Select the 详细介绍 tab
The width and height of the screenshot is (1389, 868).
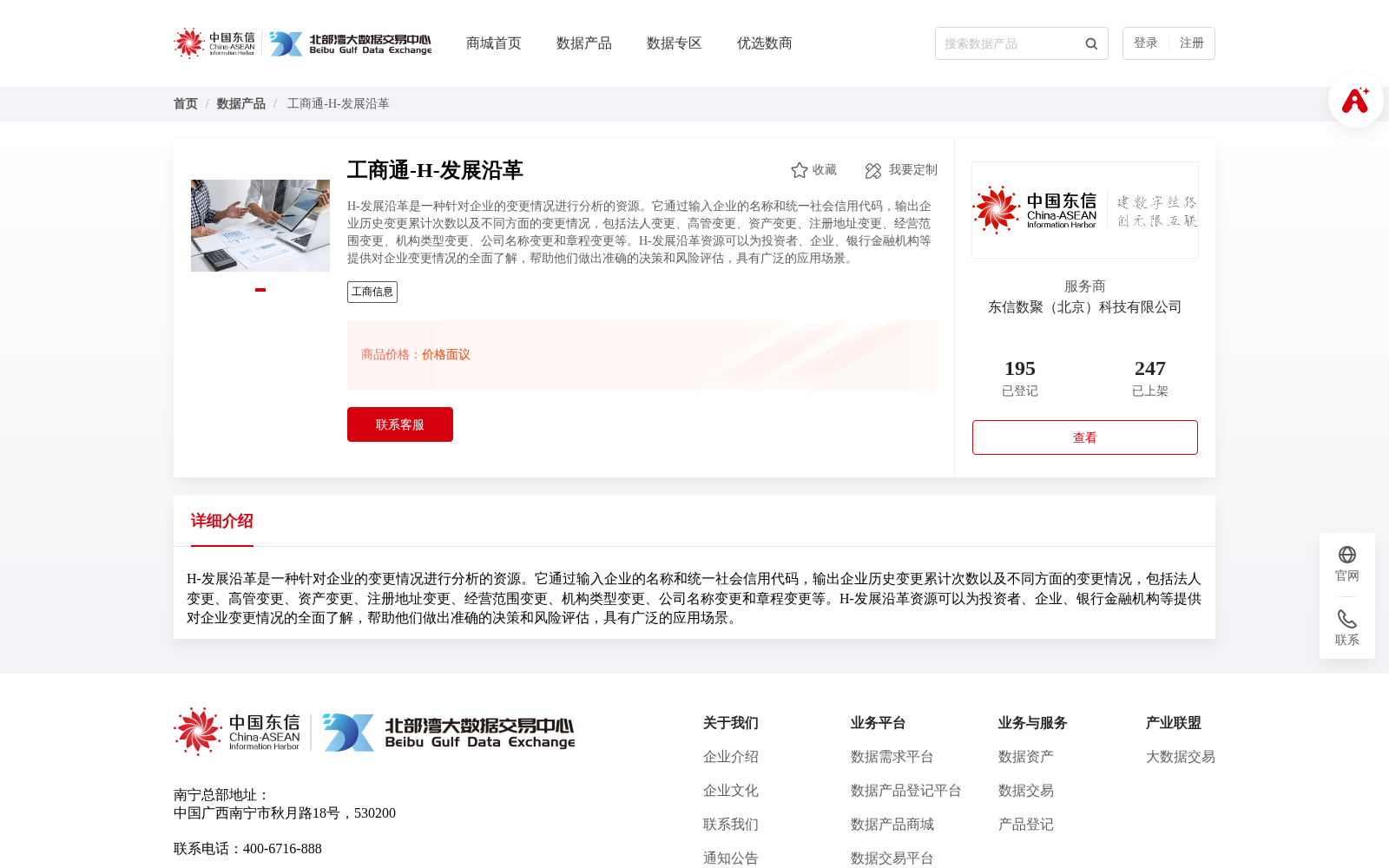222,521
